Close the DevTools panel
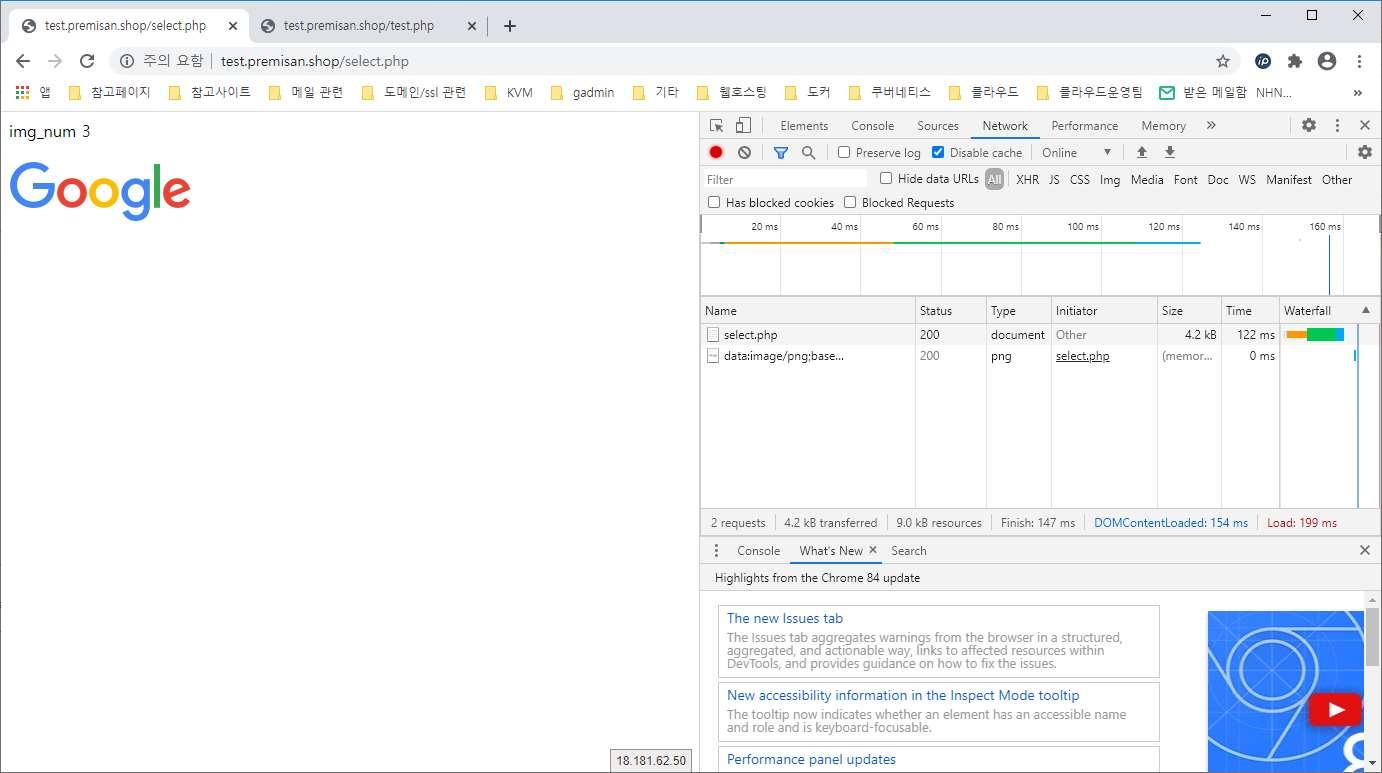1382x773 pixels. [1365, 125]
